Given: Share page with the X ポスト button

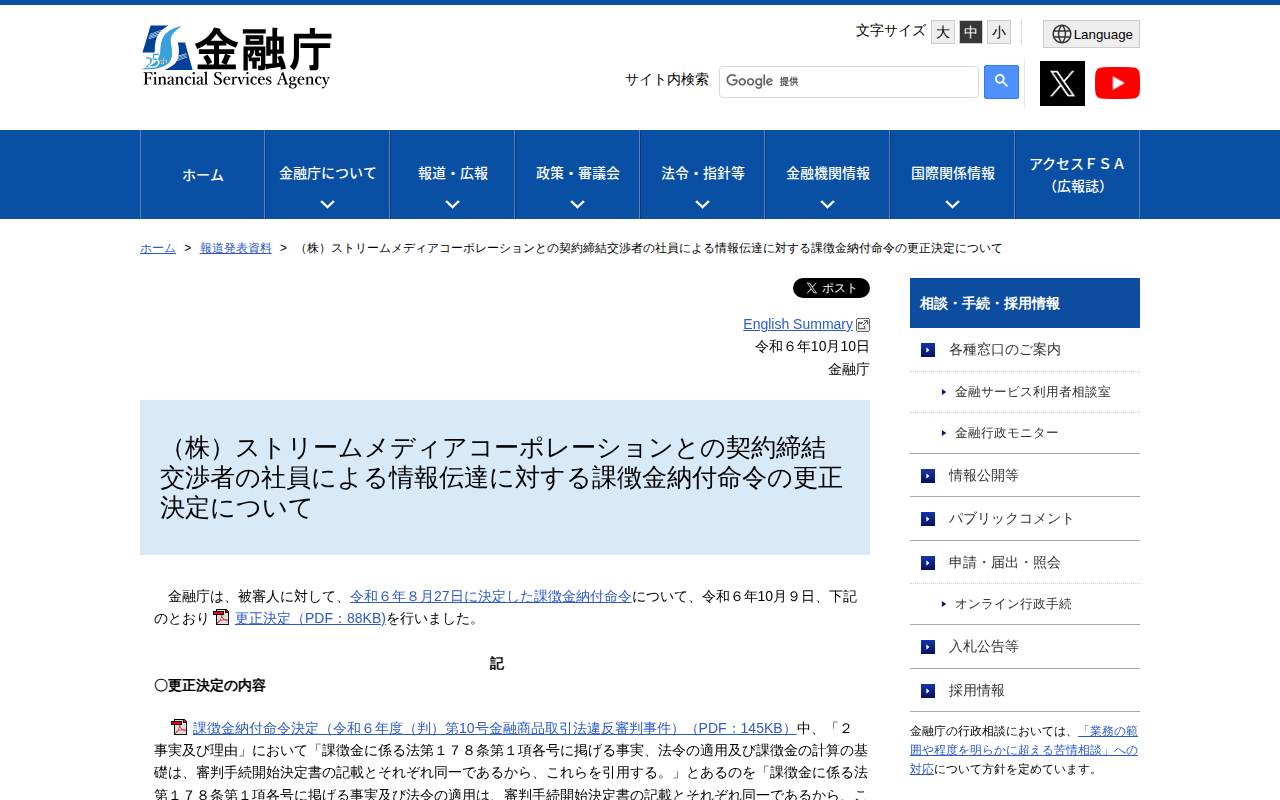Looking at the screenshot, I should pos(831,288).
